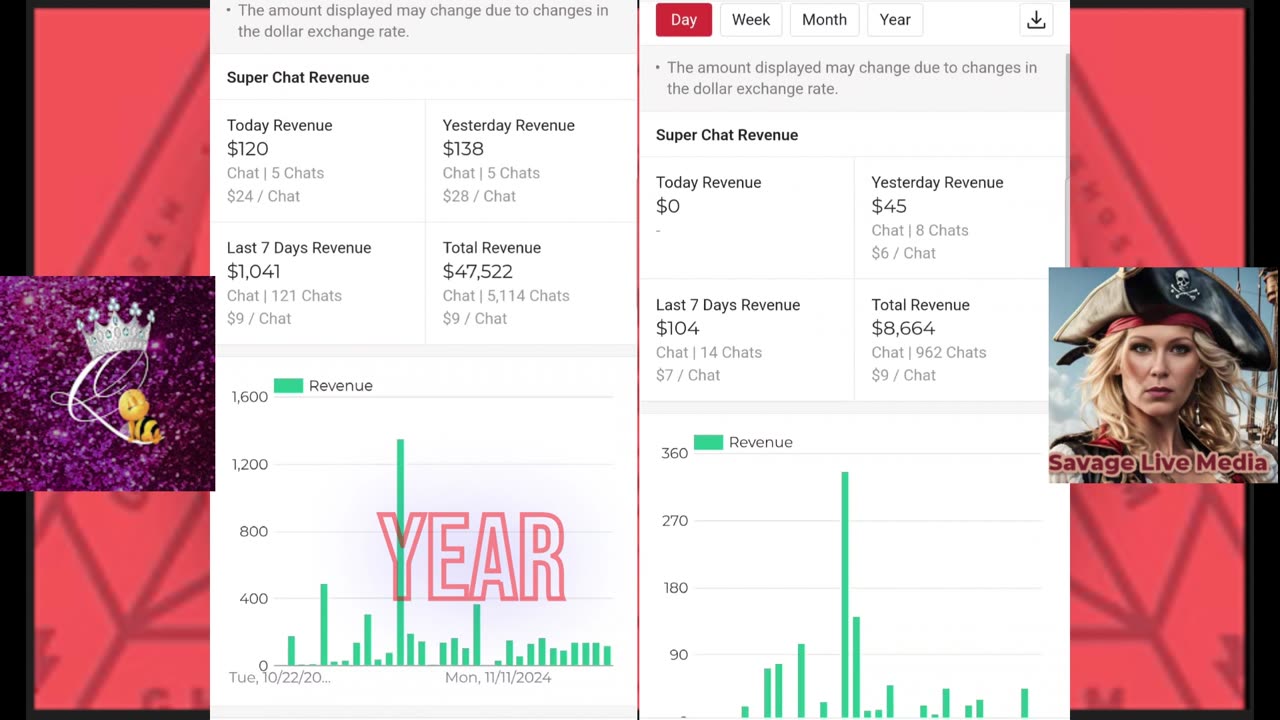1280x720 pixels.
Task: Click the right Super Chat Revenue heading
Action: [727, 135]
